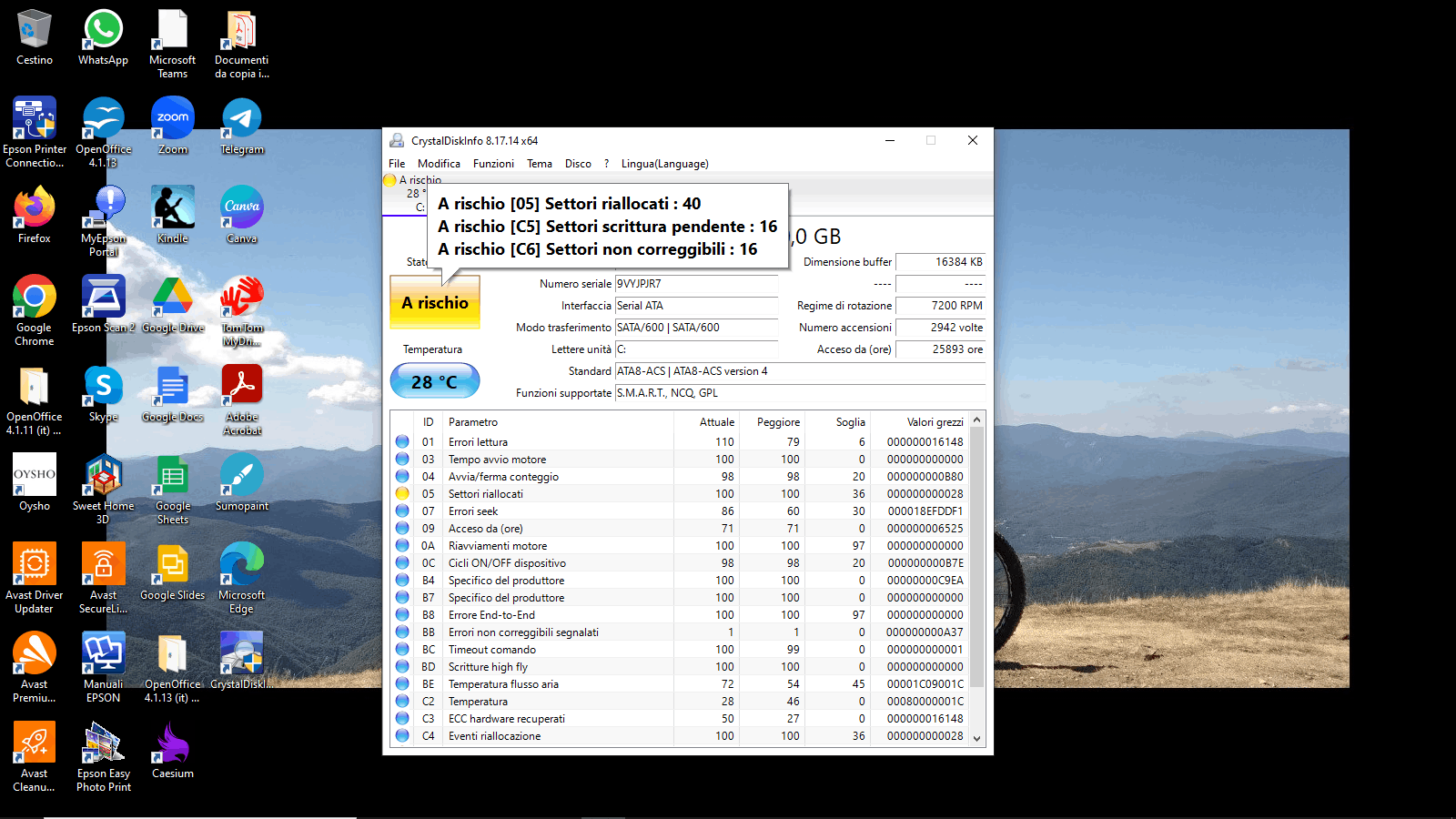Select the Riavviamenti motore row
This screenshot has height=819, width=1456.
[x=680, y=546]
